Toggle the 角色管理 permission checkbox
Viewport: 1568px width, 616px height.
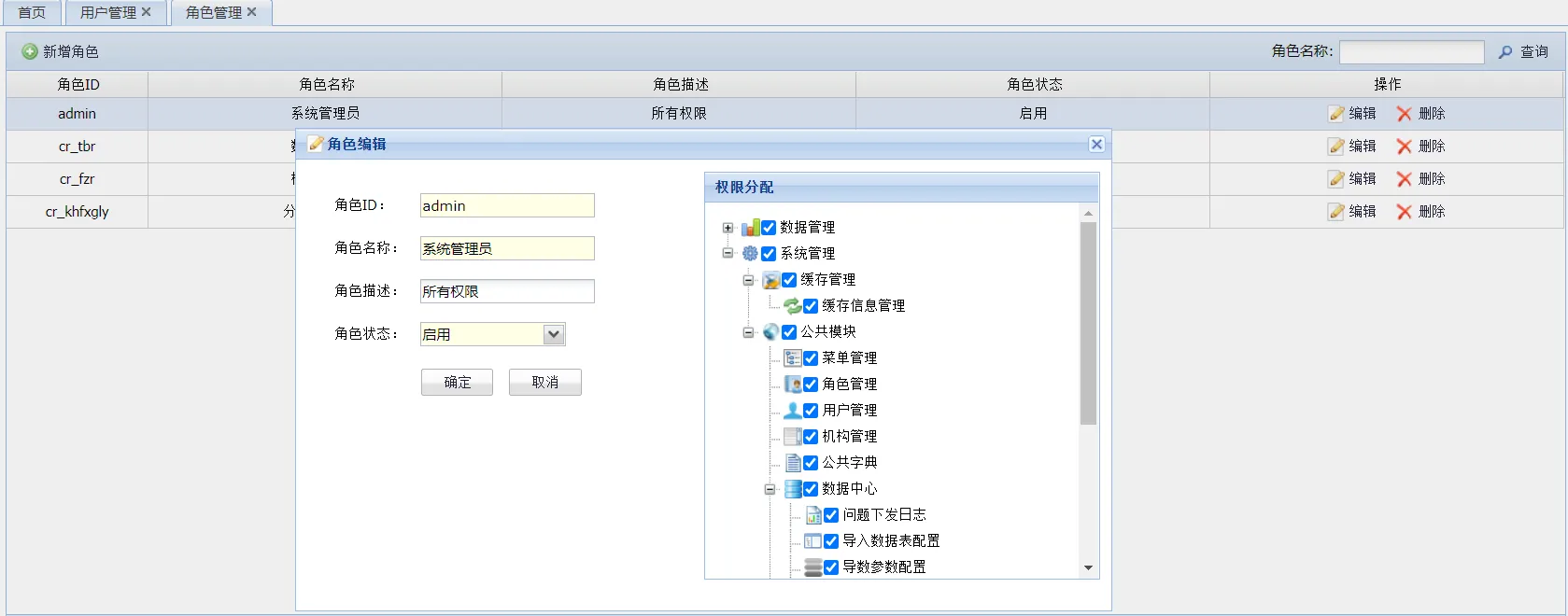811,385
